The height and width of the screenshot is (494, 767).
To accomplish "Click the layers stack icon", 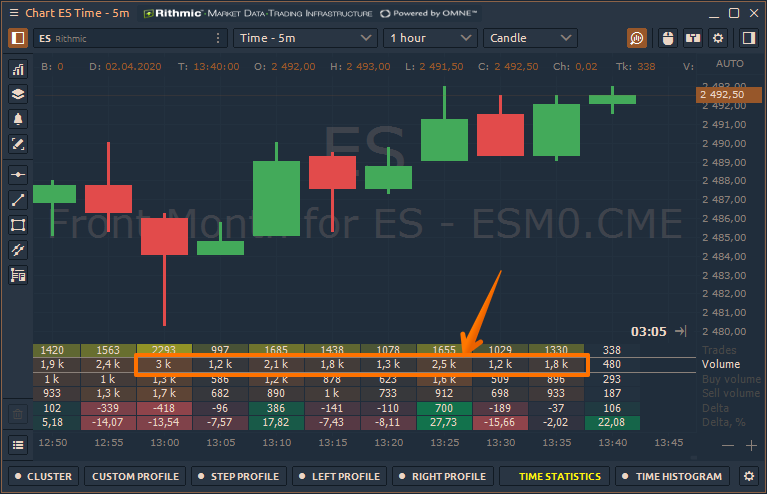I will click(x=17, y=94).
